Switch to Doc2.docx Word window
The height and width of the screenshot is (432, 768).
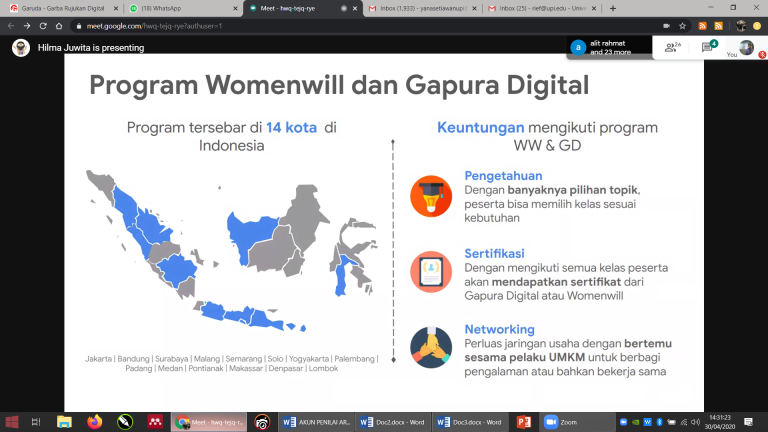click(x=393, y=422)
